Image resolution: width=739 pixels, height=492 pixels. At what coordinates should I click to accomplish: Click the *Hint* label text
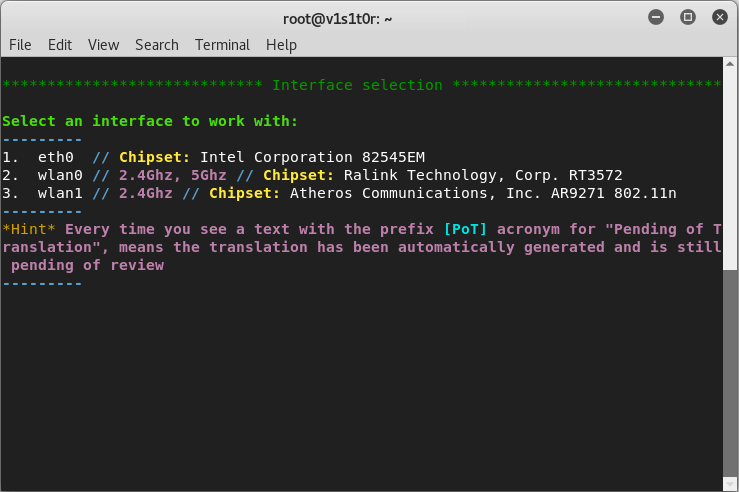(x=29, y=230)
